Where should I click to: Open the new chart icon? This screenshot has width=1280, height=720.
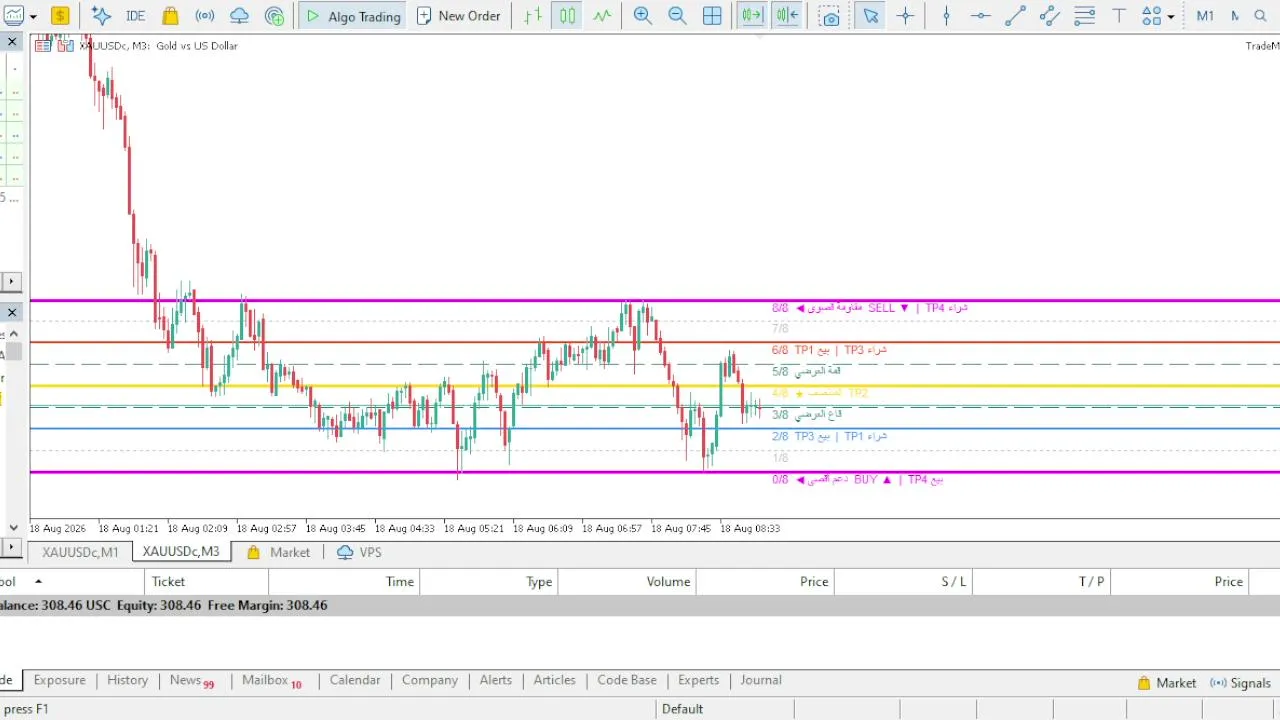(x=14, y=16)
